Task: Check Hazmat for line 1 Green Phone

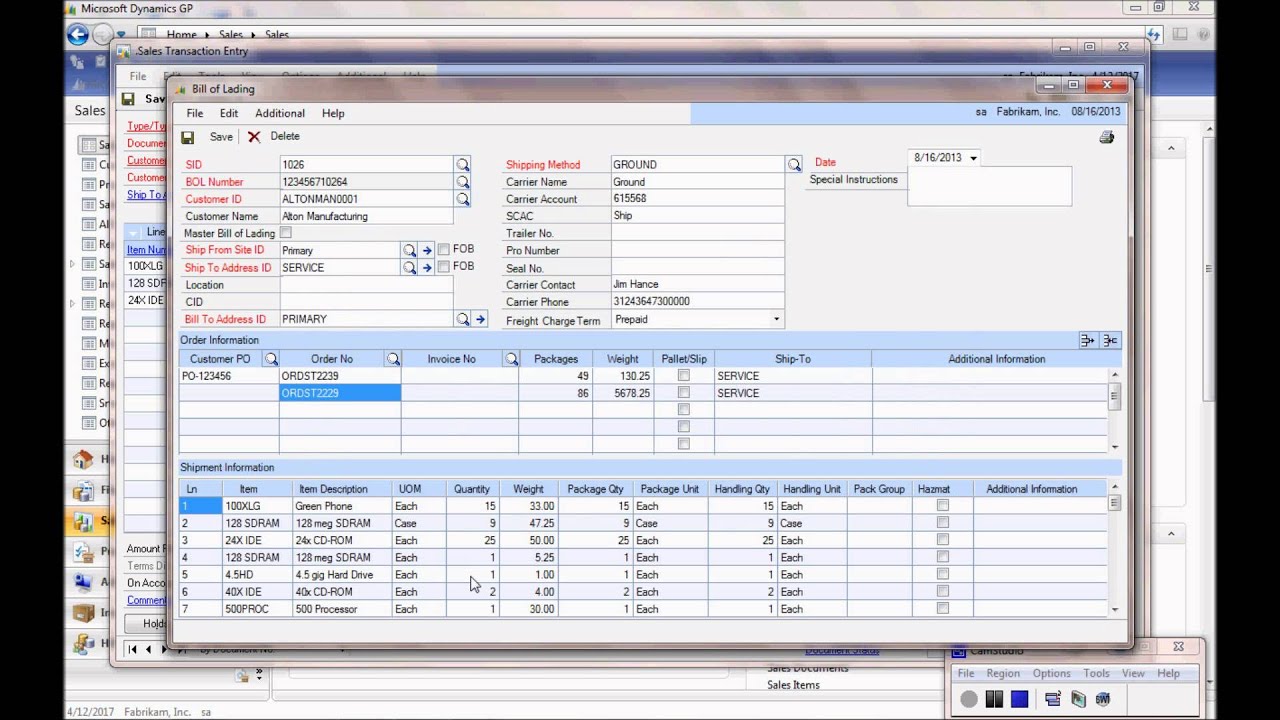Action: [942, 506]
